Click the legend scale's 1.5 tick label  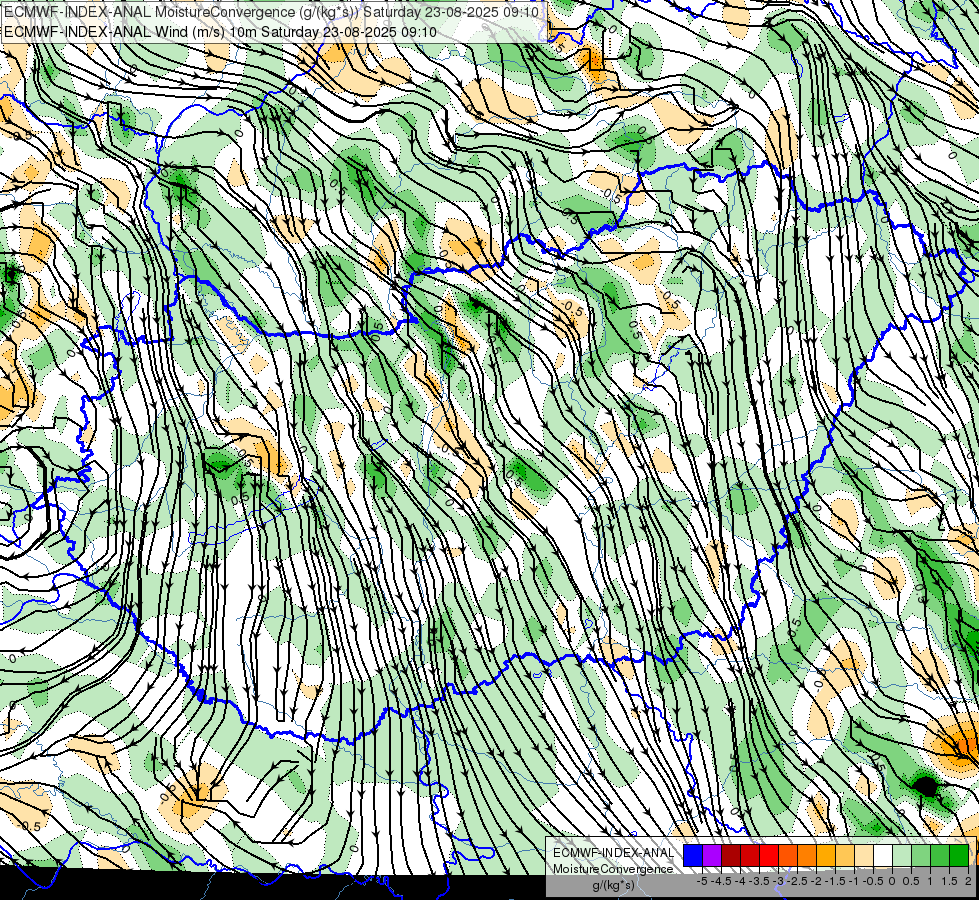(949, 881)
